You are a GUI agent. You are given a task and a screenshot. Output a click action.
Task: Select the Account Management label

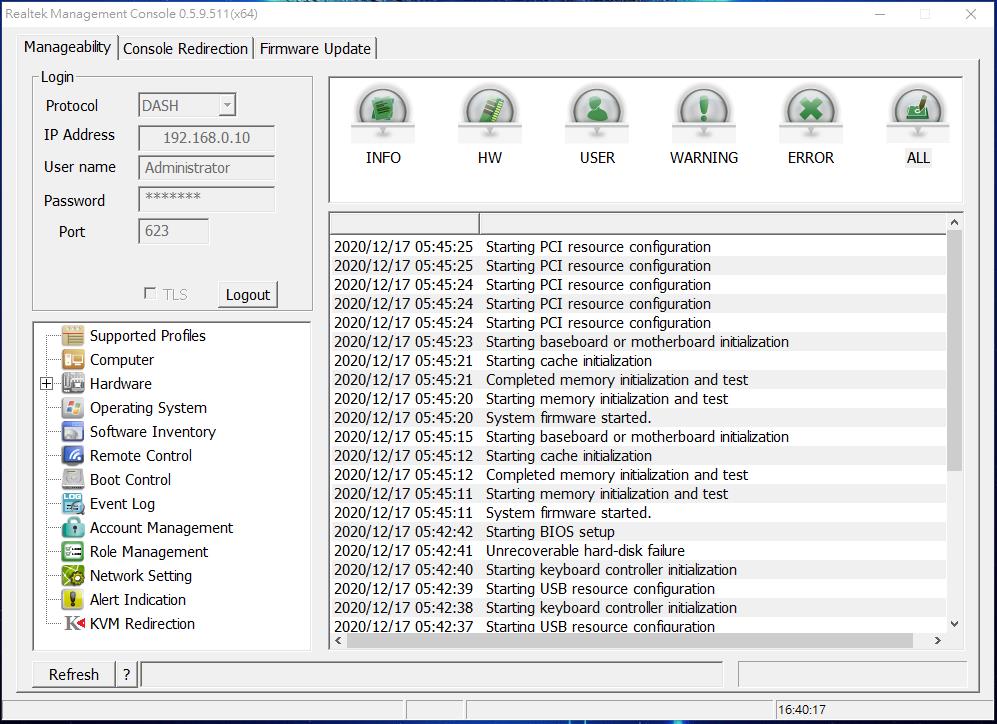pyautogui.click(x=162, y=528)
